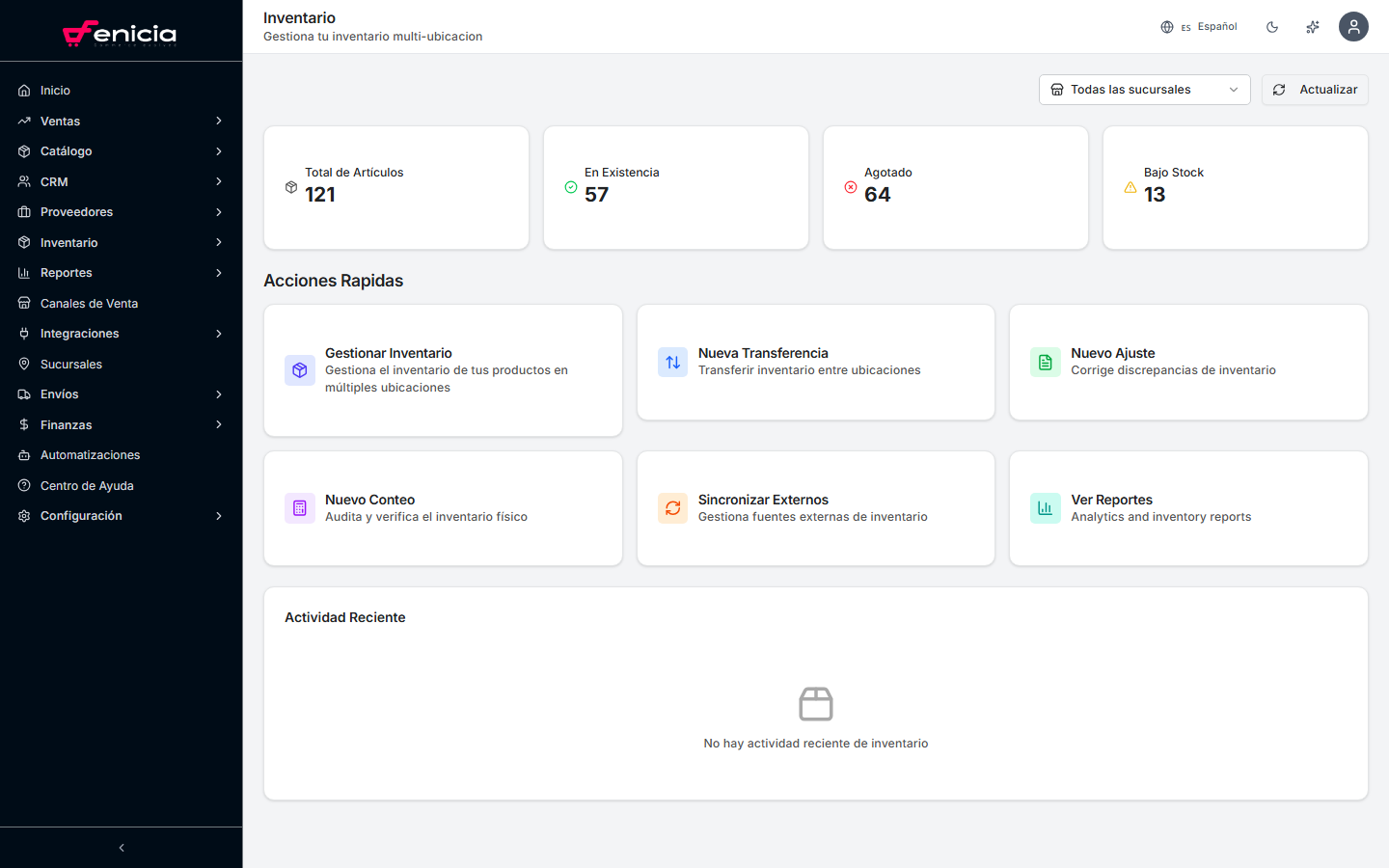Viewport: 1389px width, 868px height.
Task: Open the Todas las sucursales dropdown
Action: pos(1144,90)
